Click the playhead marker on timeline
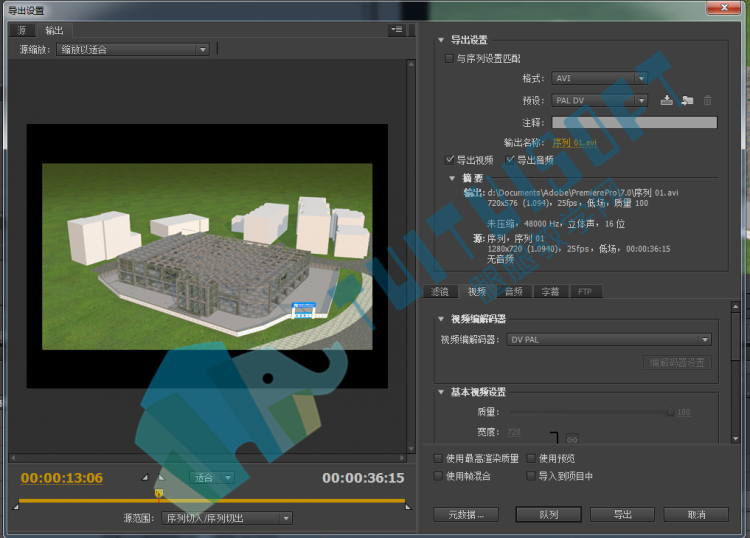This screenshot has height=538, width=750. 159,494
